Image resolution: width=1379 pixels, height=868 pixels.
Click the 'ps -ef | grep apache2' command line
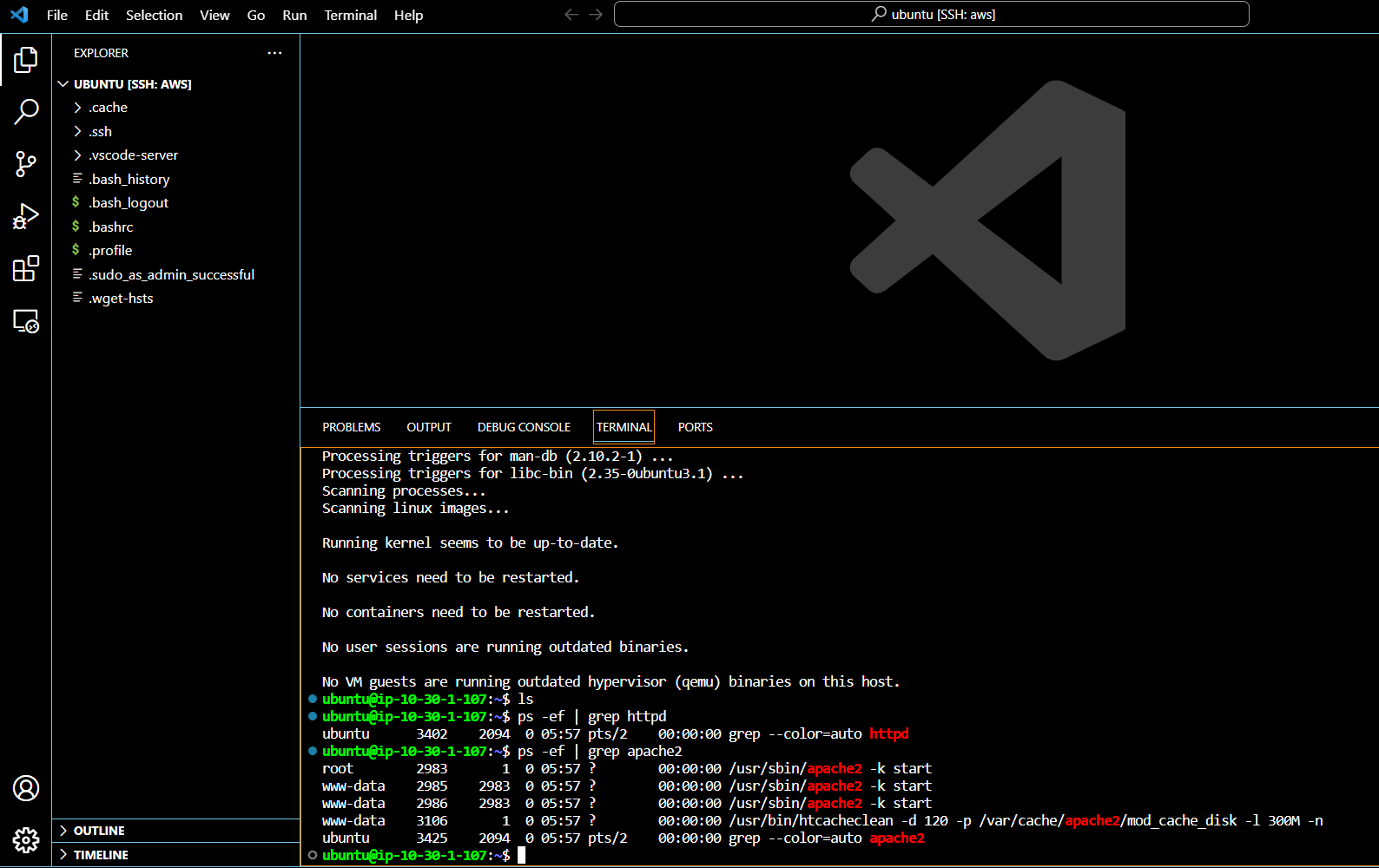tap(599, 751)
